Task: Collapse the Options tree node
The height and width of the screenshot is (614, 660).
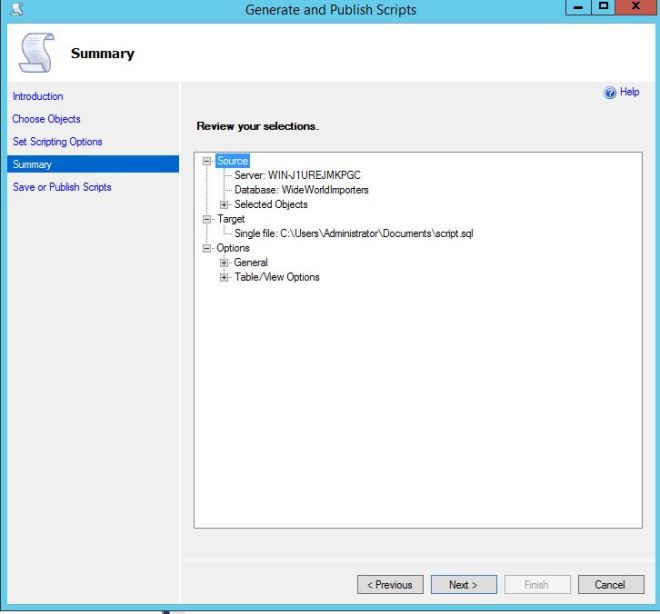Action: [207, 248]
